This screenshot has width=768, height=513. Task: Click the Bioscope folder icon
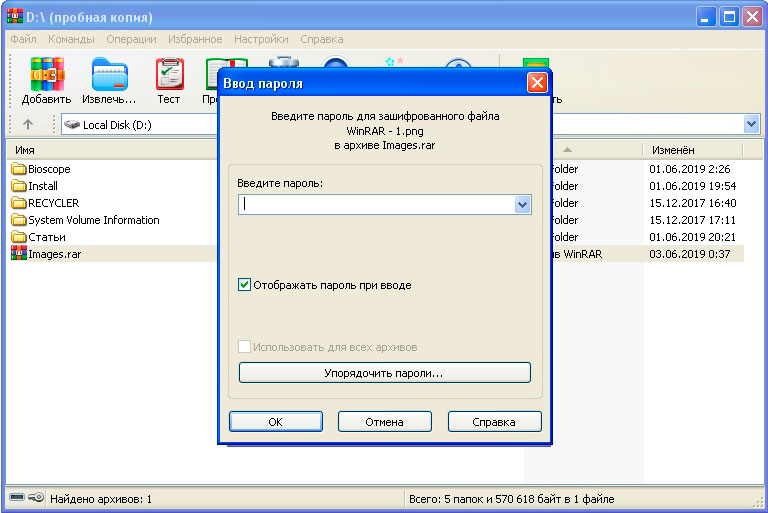click(x=19, y=169)
